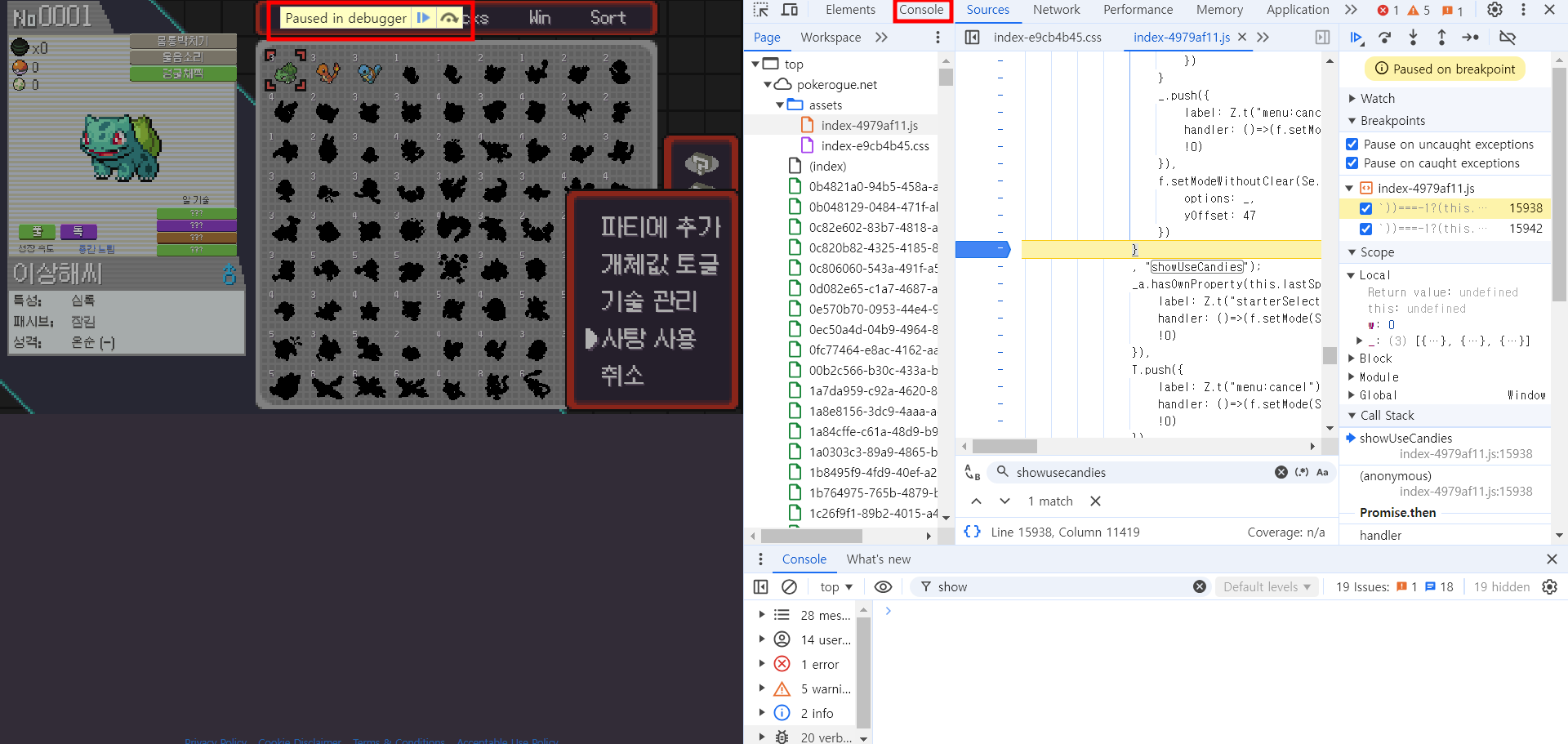
Task: Jump to next search match
Action: point(1005,501)
